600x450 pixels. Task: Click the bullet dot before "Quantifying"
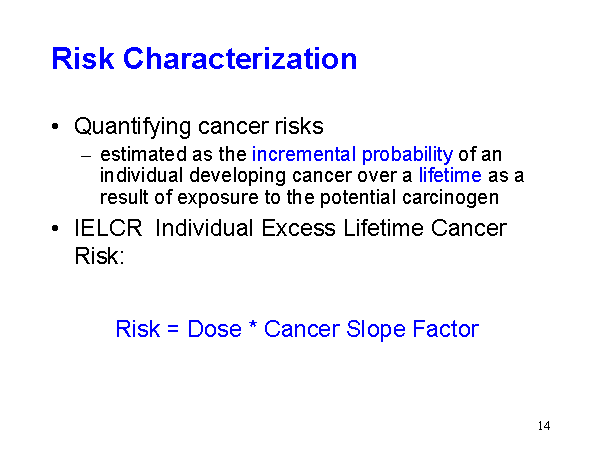56,128
